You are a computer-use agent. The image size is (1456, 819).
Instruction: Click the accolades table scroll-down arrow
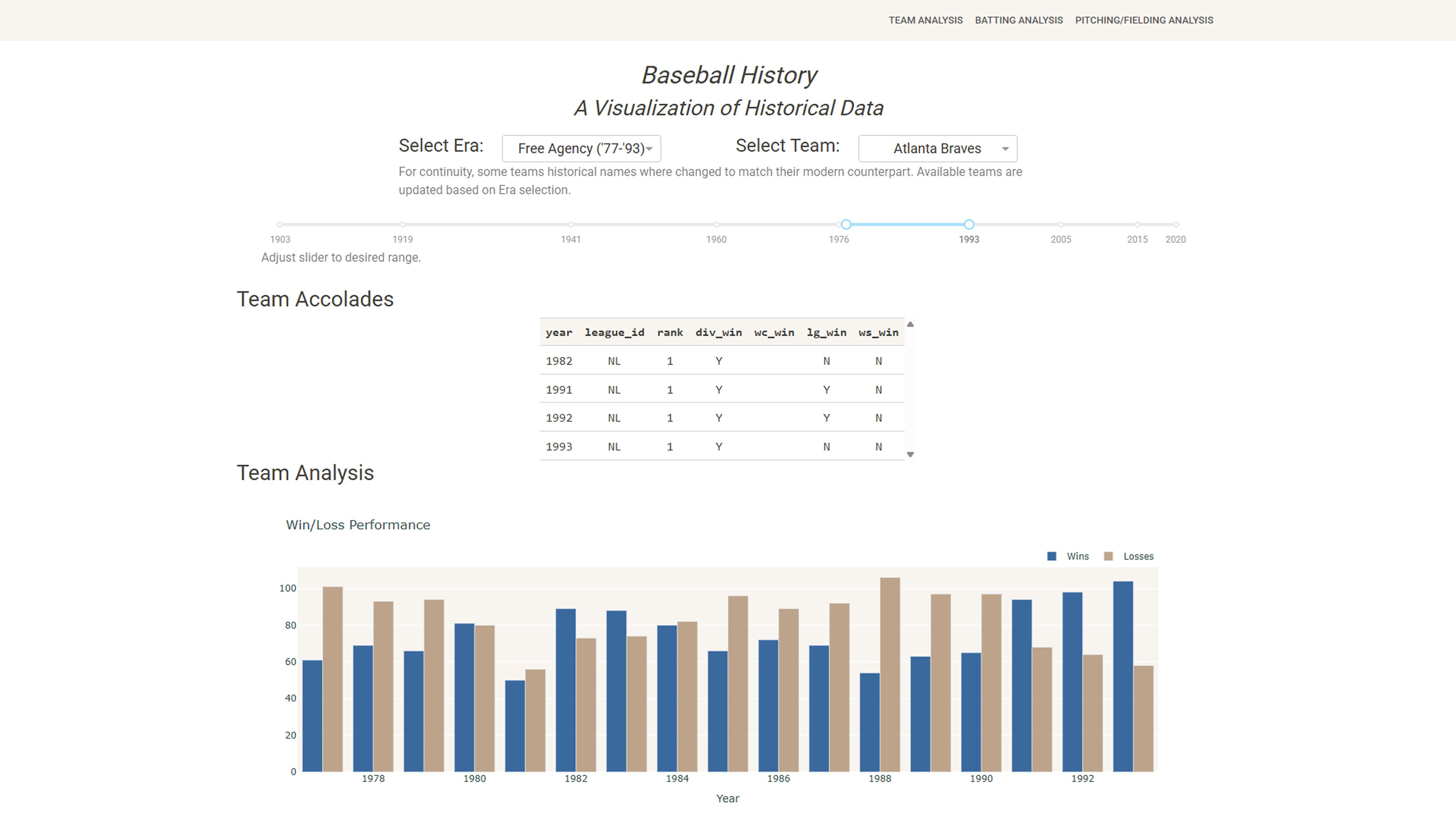coord(910,455)
